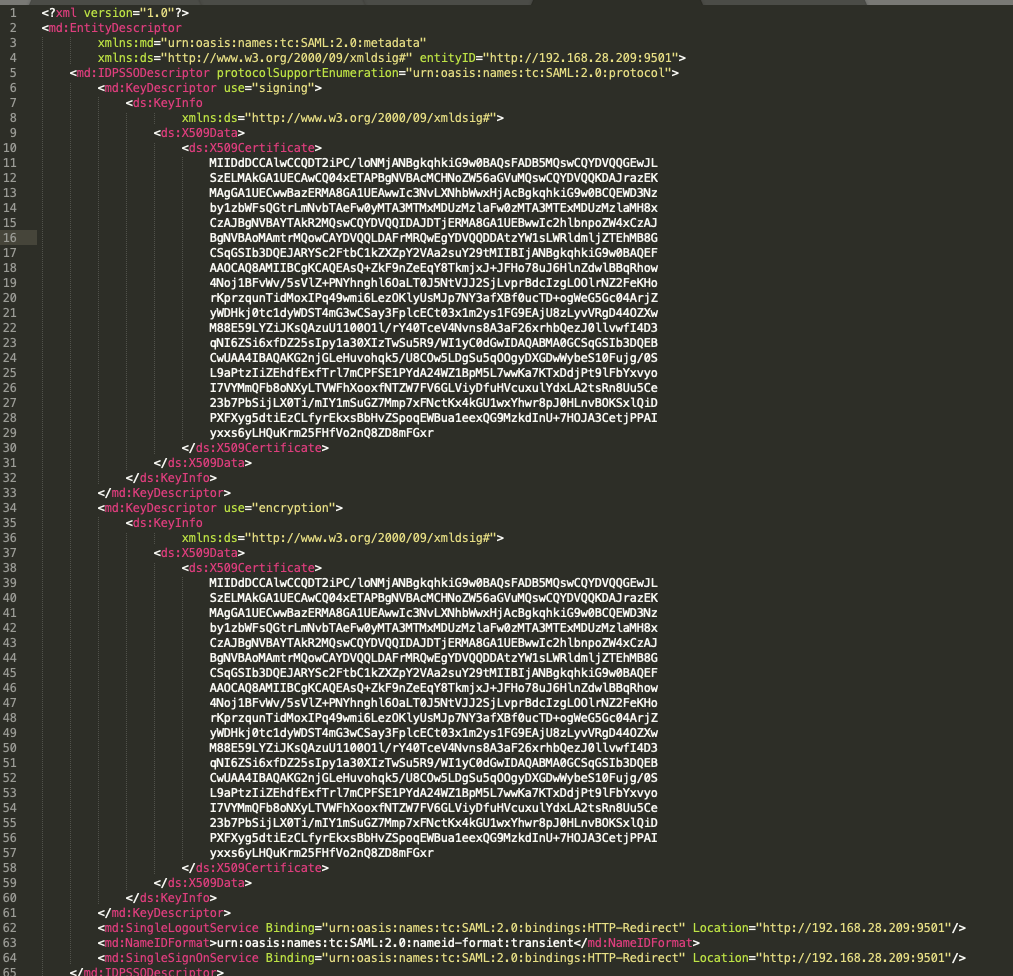Click the highlighted certificate line 16 text
The image size is (1013, 976).
click(433, 238)
